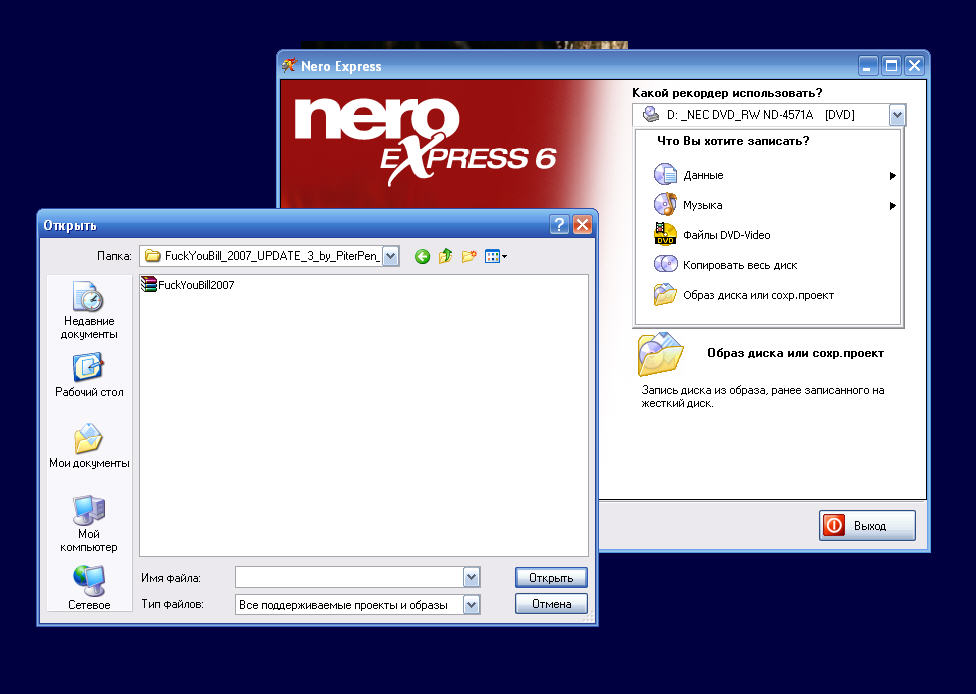Click the Nero Express title bar icon

pyautogui.click(x=289, y=65)
